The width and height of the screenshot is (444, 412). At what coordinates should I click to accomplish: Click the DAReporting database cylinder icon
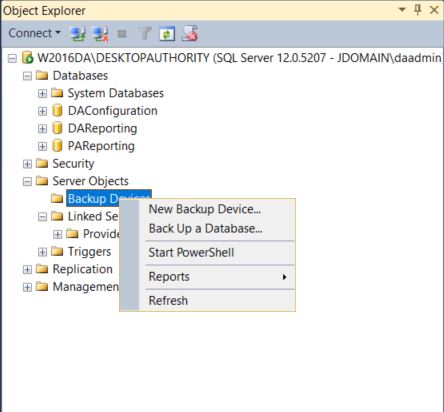pos(57,128)
